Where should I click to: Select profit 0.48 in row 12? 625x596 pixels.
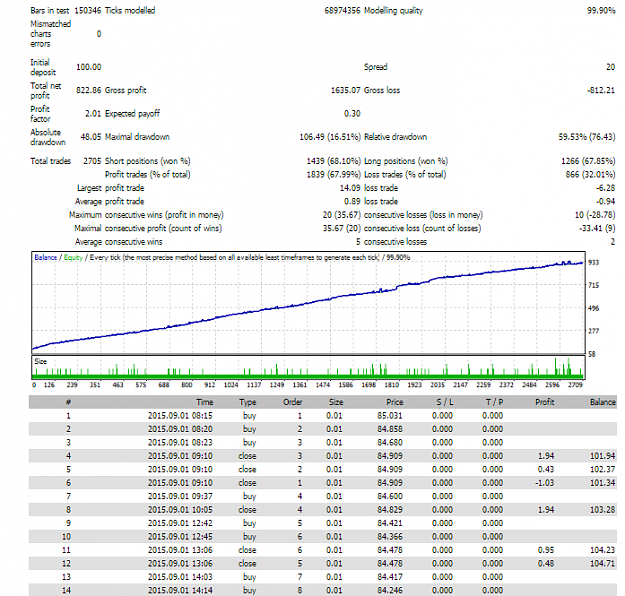pyautogui.click(x=546, y=564)
